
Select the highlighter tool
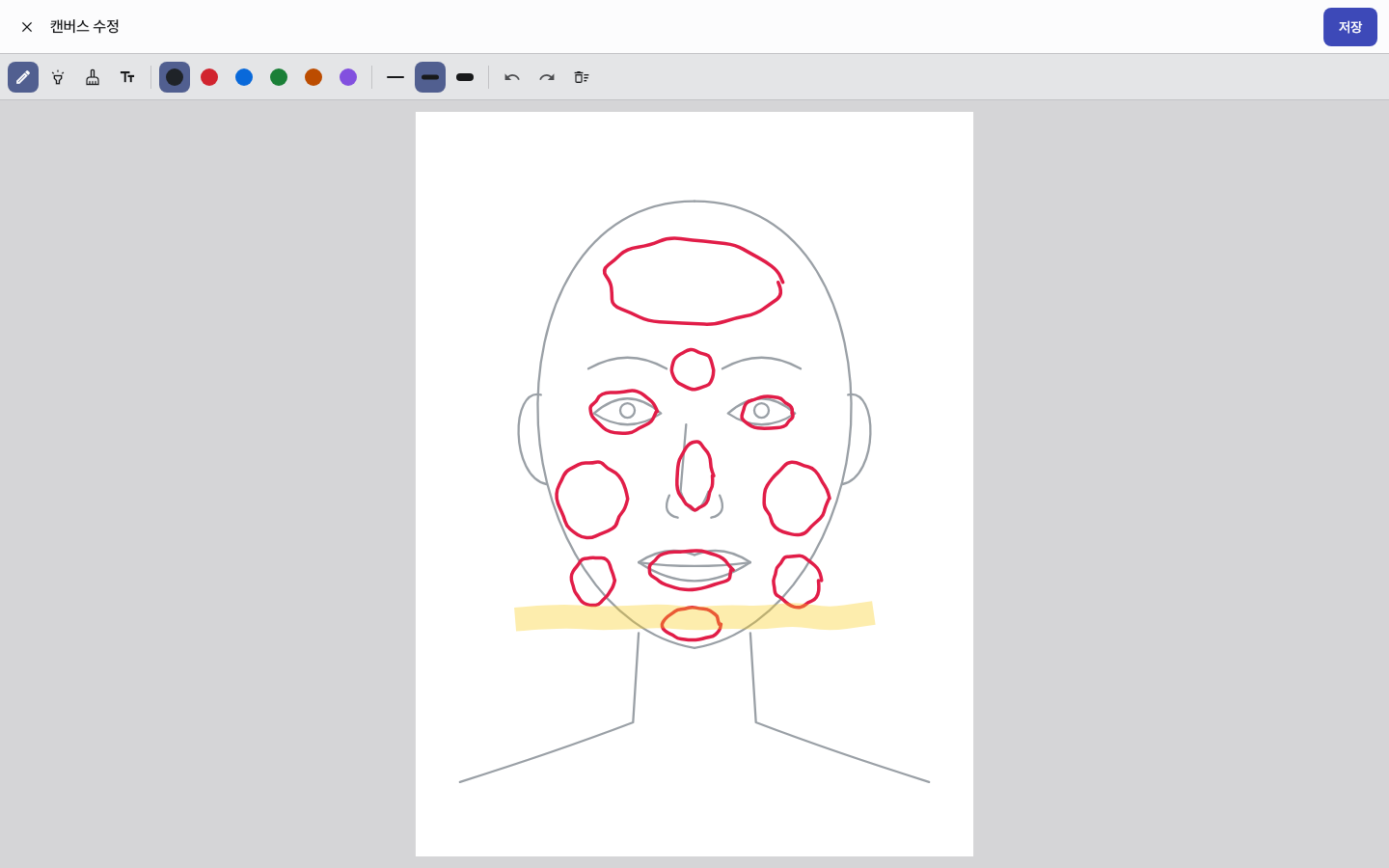pos(58,77)
